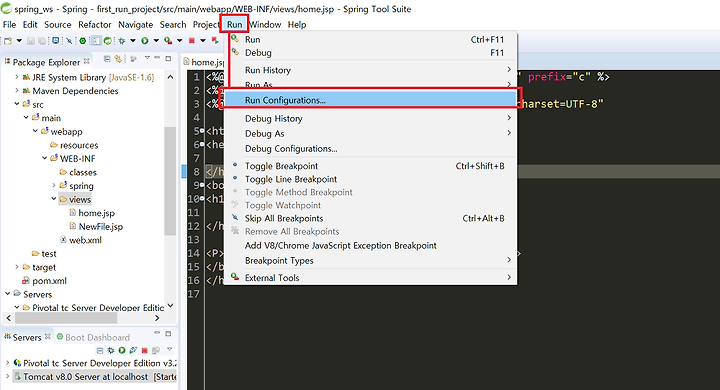Click the Debug bug toolbar icon
Image resolution: width=720 pixels, height=390 pixels.
[x=122, y=41]
